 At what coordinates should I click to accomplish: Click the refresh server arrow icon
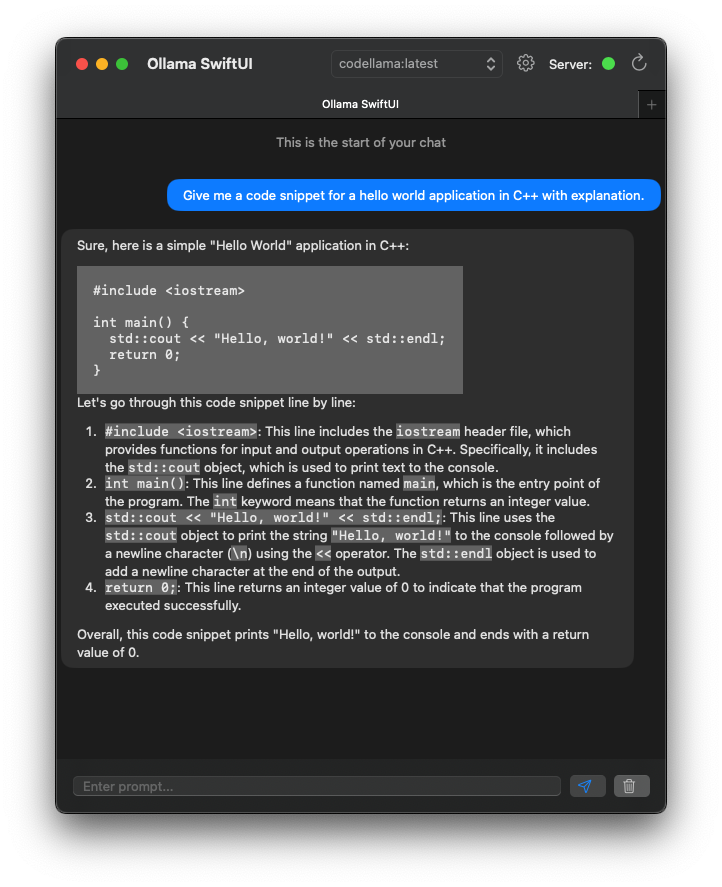pos(639,63)
